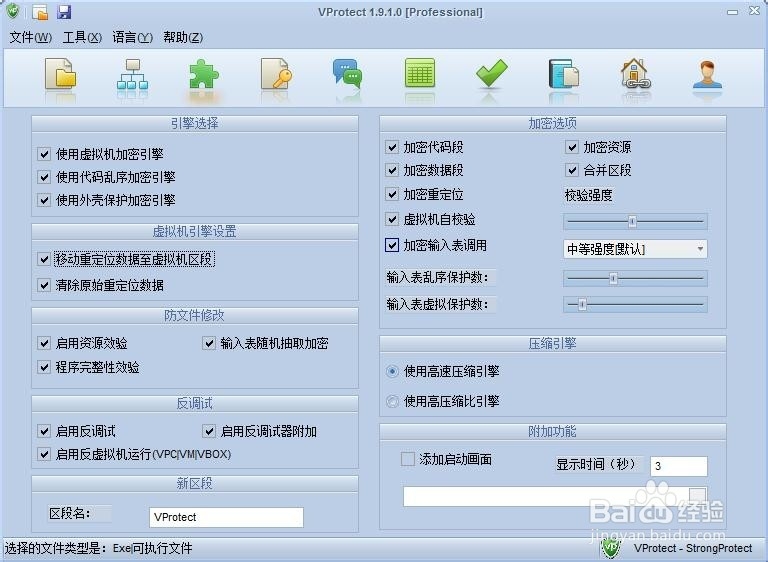Click the 显示时间（秒） input field
The image size is (768, 562).
[x=679, y=466]
